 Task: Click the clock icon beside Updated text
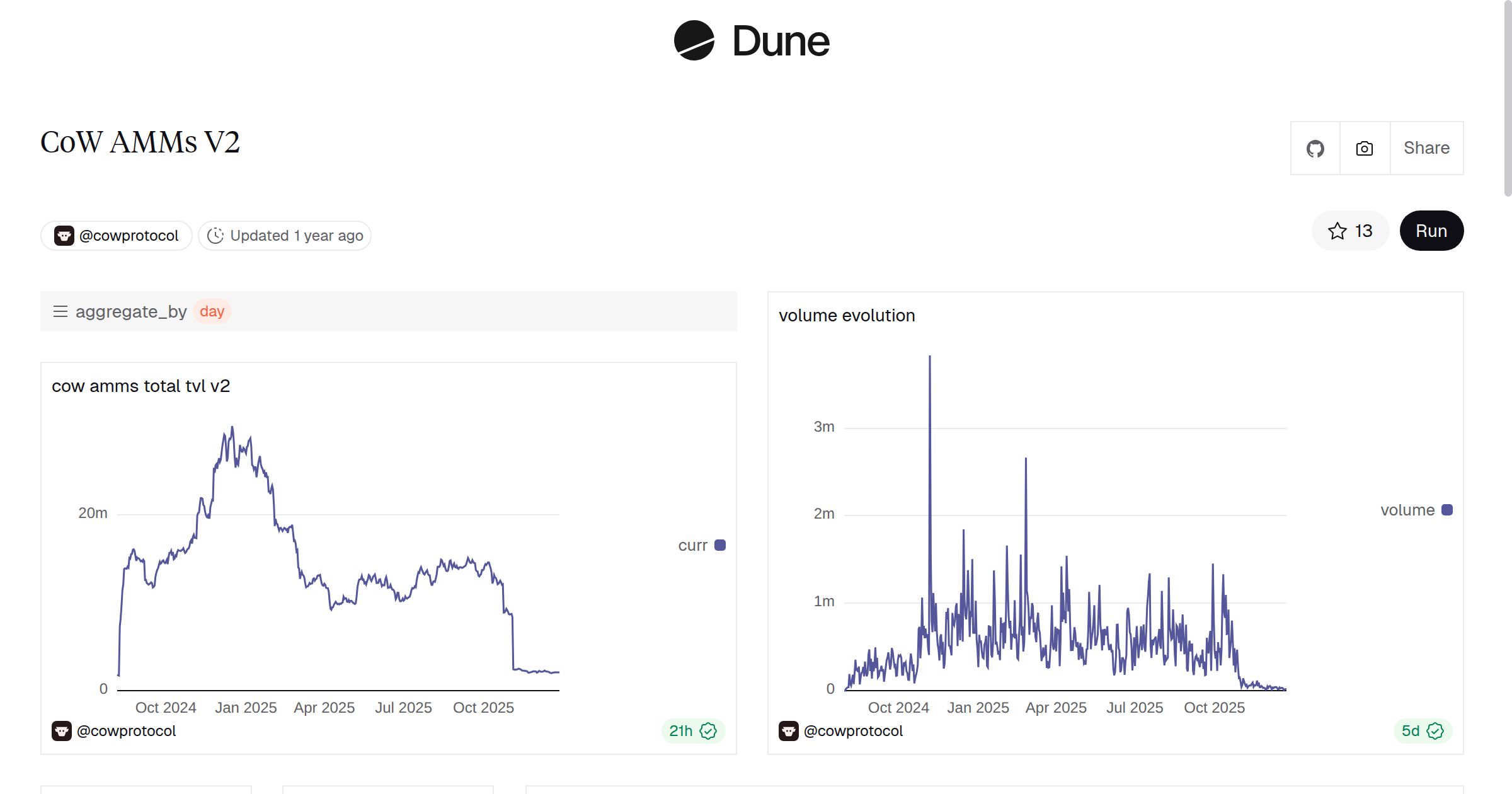click(215, 236)
